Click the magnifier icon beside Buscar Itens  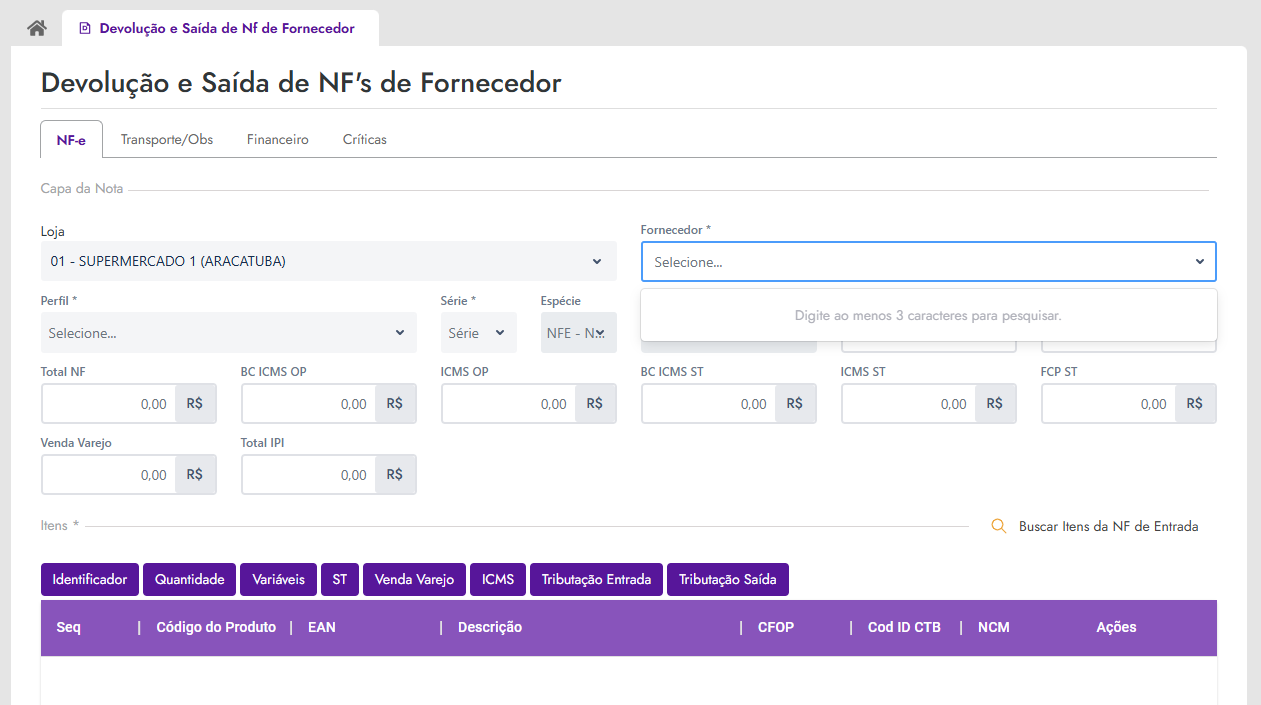[x=998, y=526]
